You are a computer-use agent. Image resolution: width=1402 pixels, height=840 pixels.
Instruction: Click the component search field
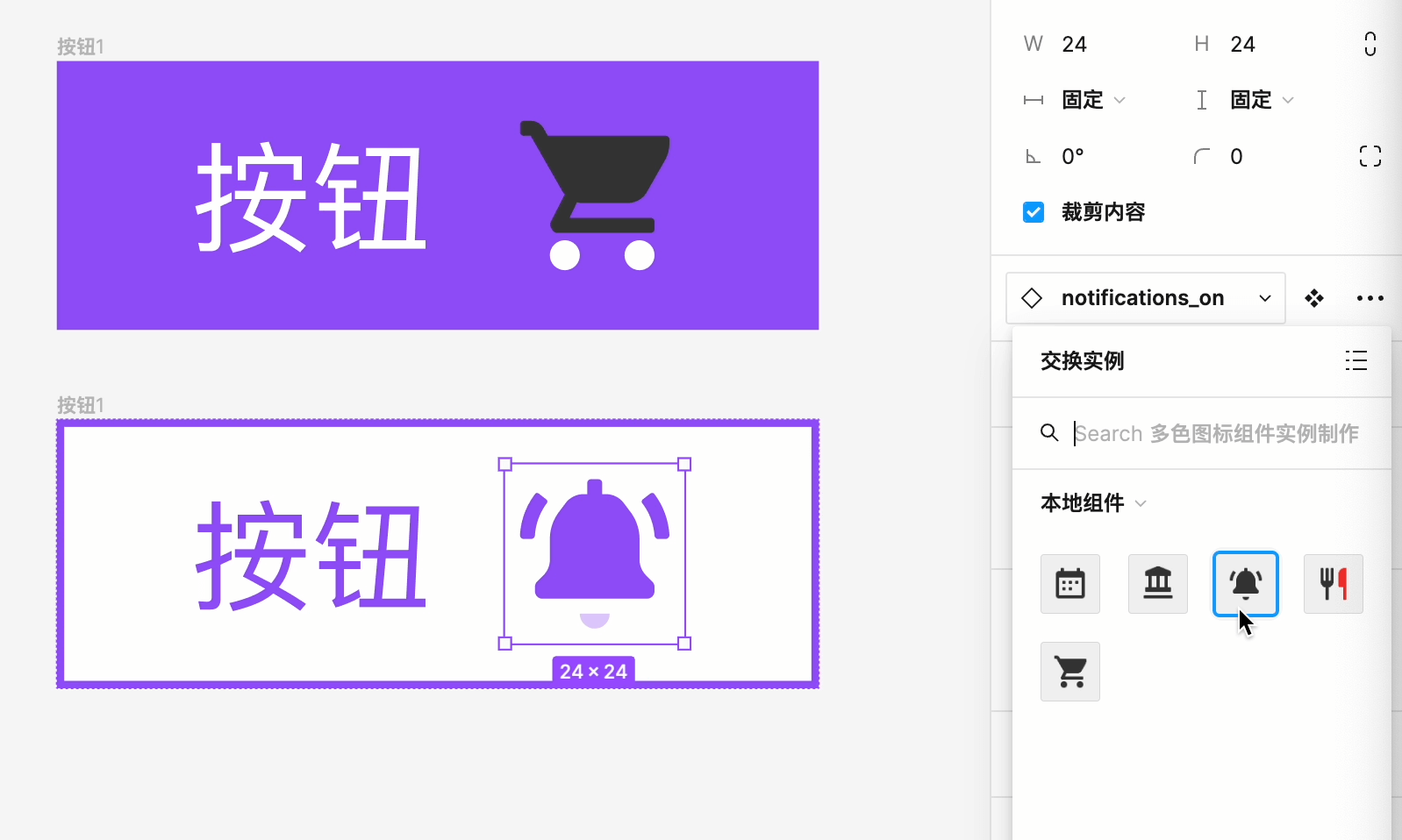coord(1215,433)
